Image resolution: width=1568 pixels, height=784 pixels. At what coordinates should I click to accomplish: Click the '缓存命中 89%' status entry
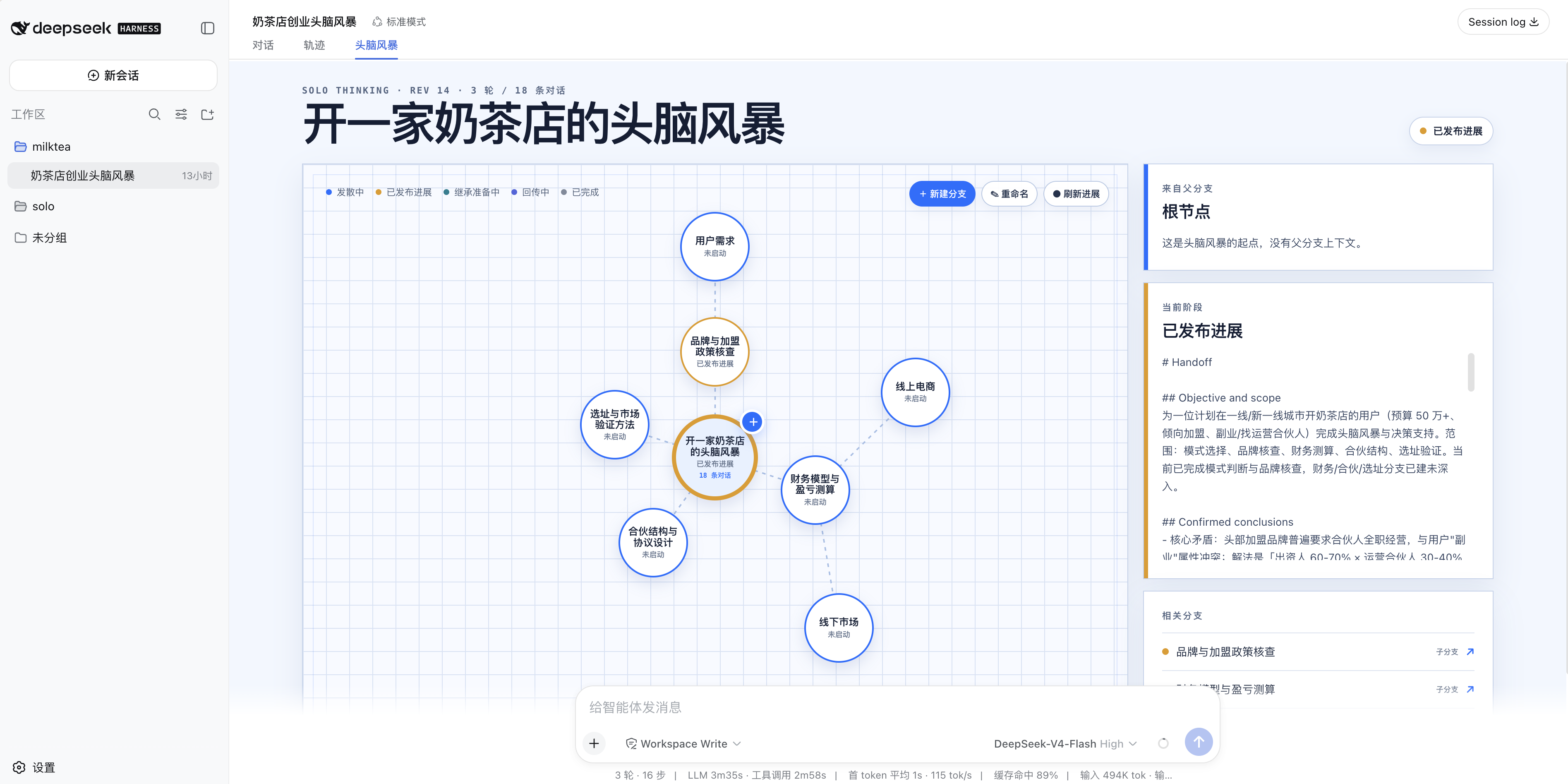tap(1026, 775)
